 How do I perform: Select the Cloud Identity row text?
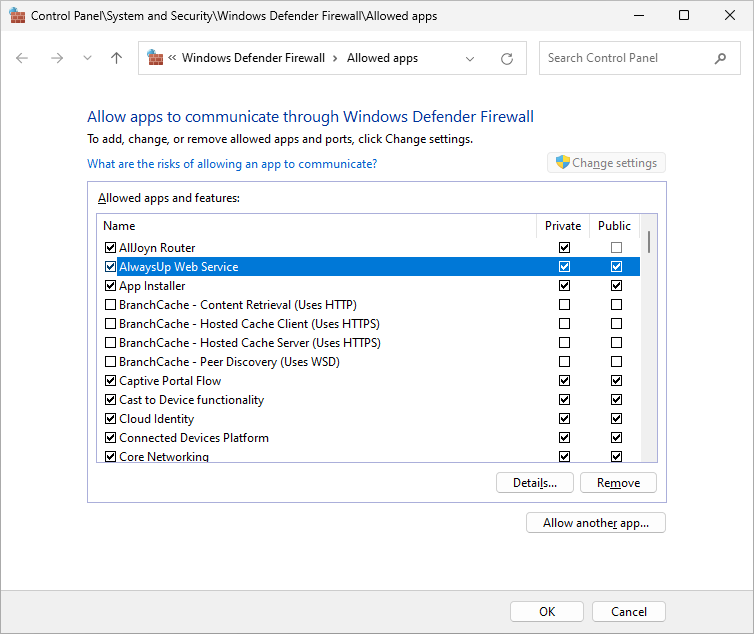tap(156, 418)
